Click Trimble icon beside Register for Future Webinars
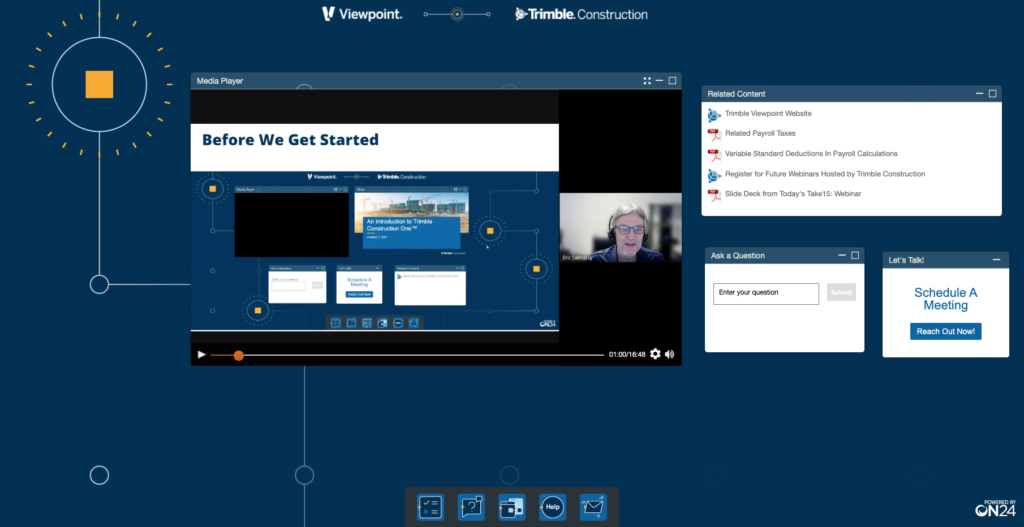Image resolution: width=1024 pixels, height=527 pixels. (714, 175)
